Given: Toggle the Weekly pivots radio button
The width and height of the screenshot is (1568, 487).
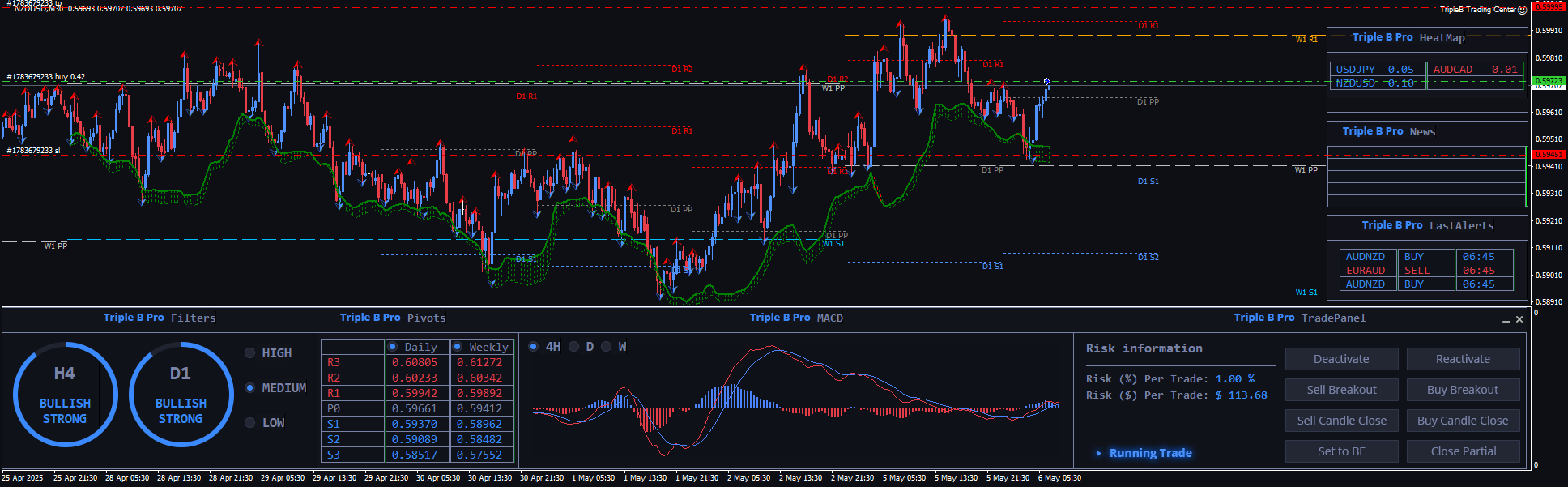Looking at the screenshot, I should coord(458,347).
